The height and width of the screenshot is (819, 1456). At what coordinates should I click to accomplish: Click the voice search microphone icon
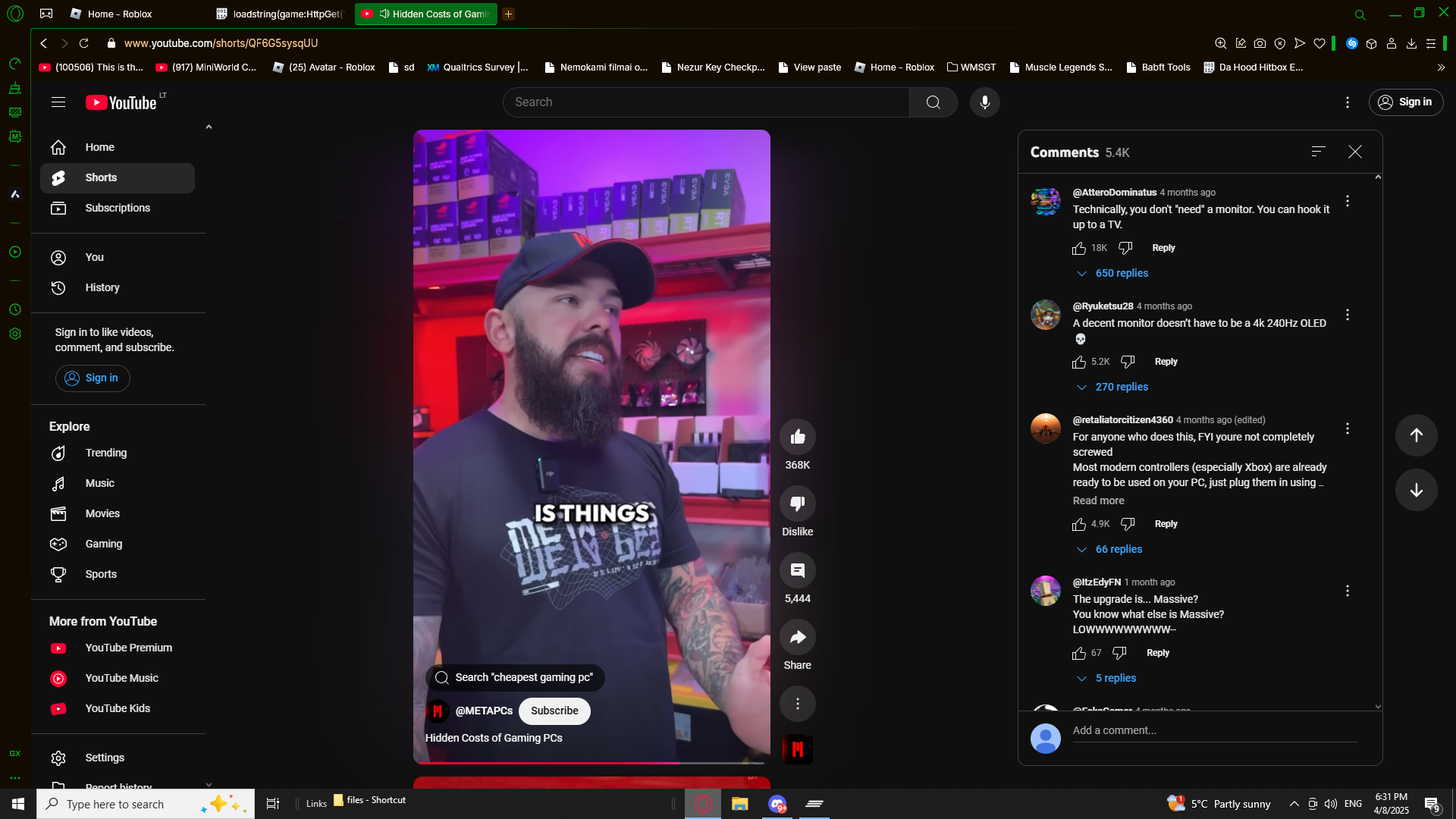click(984, 102)
